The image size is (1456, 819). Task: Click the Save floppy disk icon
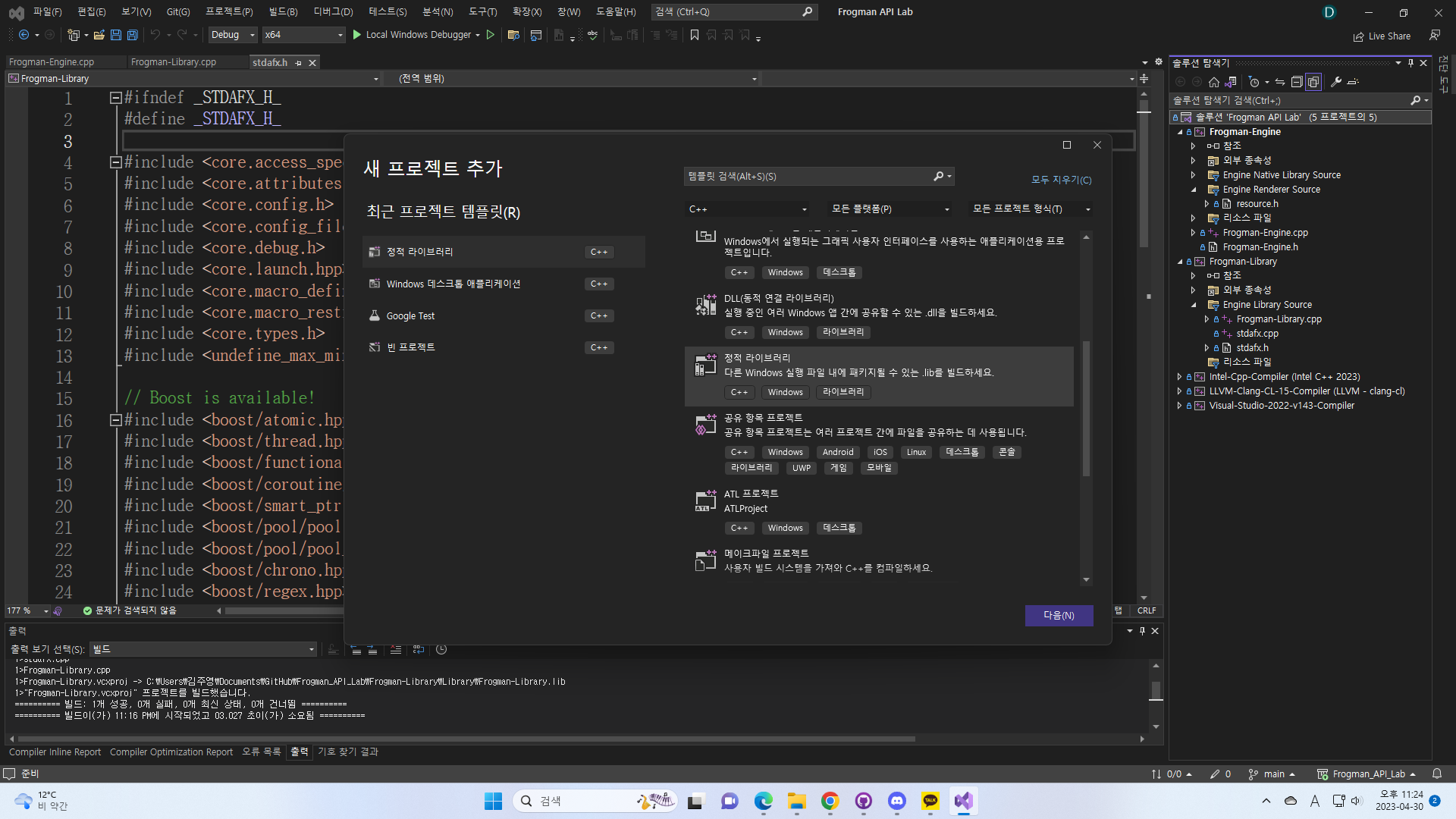tap(116, 35)
